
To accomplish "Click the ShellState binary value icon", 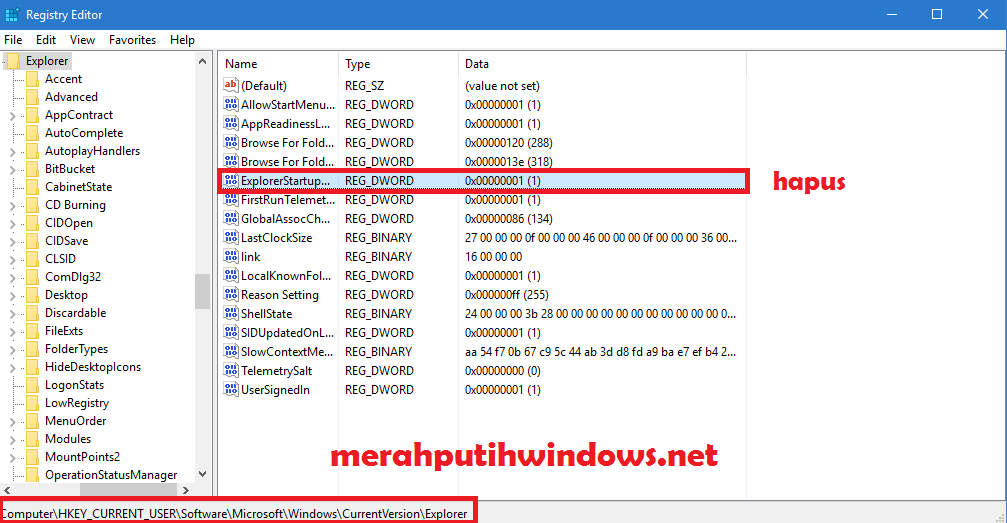I will pyautogui.click(x=231, y=314).
